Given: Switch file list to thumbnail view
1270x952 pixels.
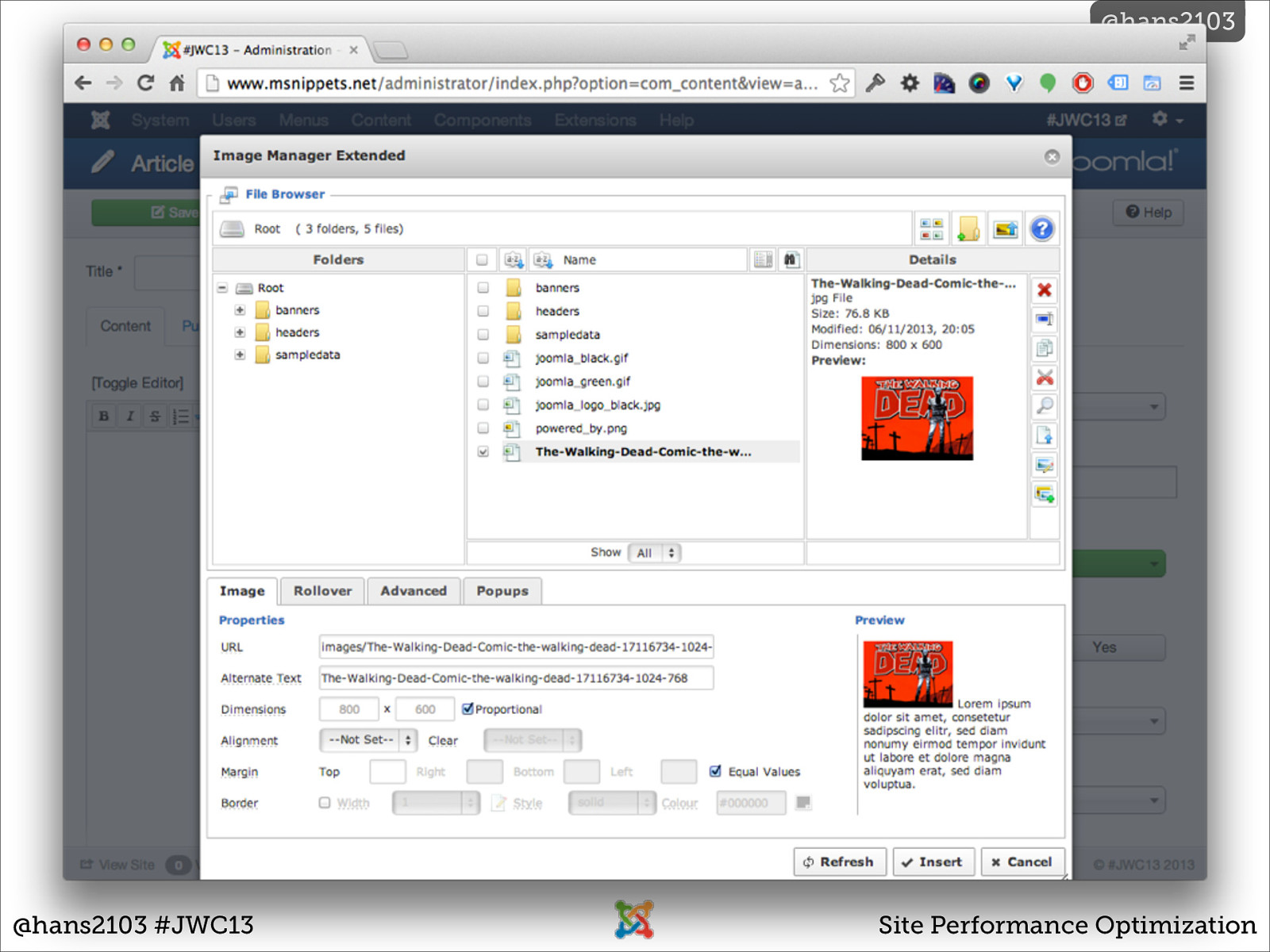Looking at the screenshot, I should click(931, 229).
